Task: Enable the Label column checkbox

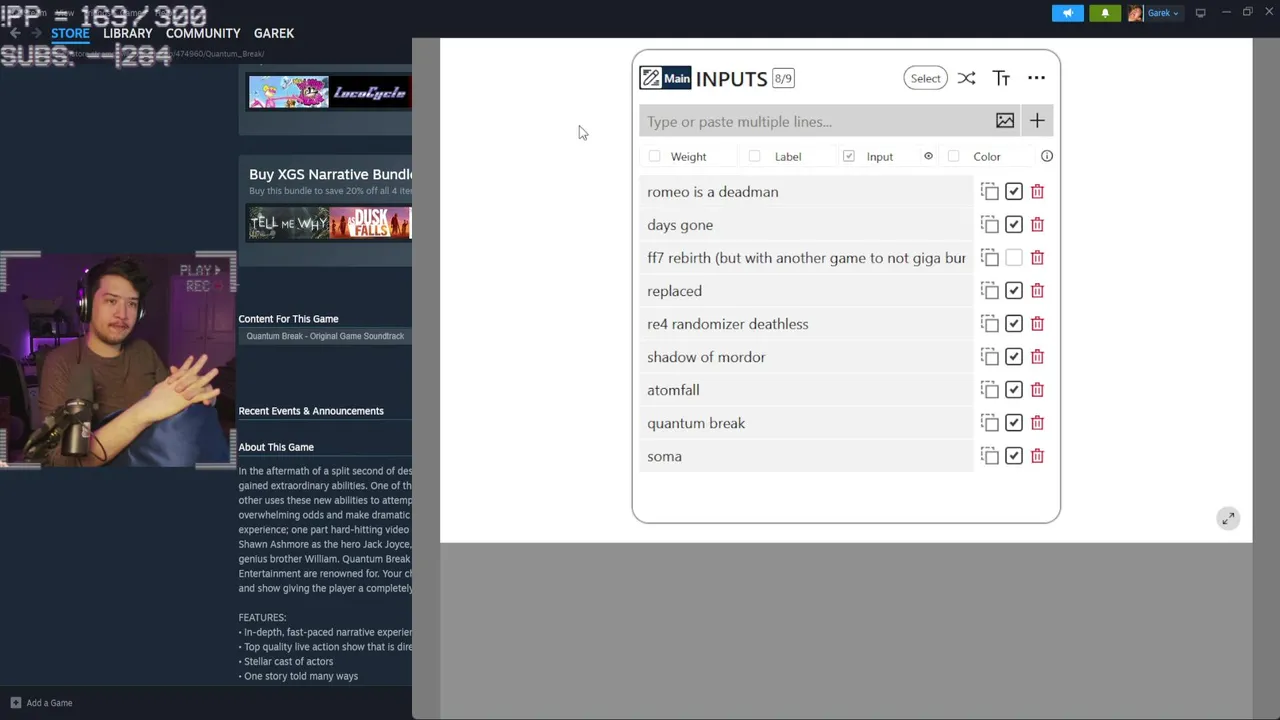Action: pyautogui.click(x=754, y=156)
